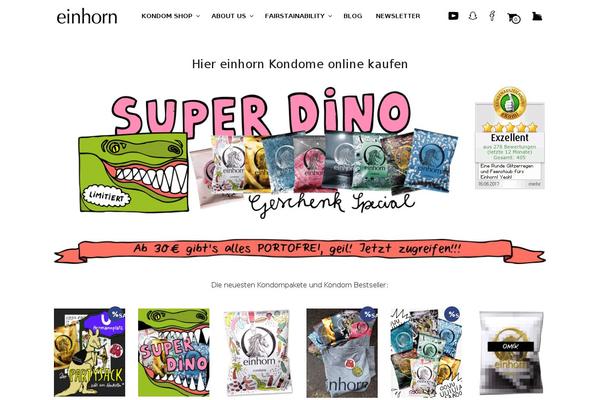
Task: Select the Partysack product thumbnail
Action: click(90, 353)
